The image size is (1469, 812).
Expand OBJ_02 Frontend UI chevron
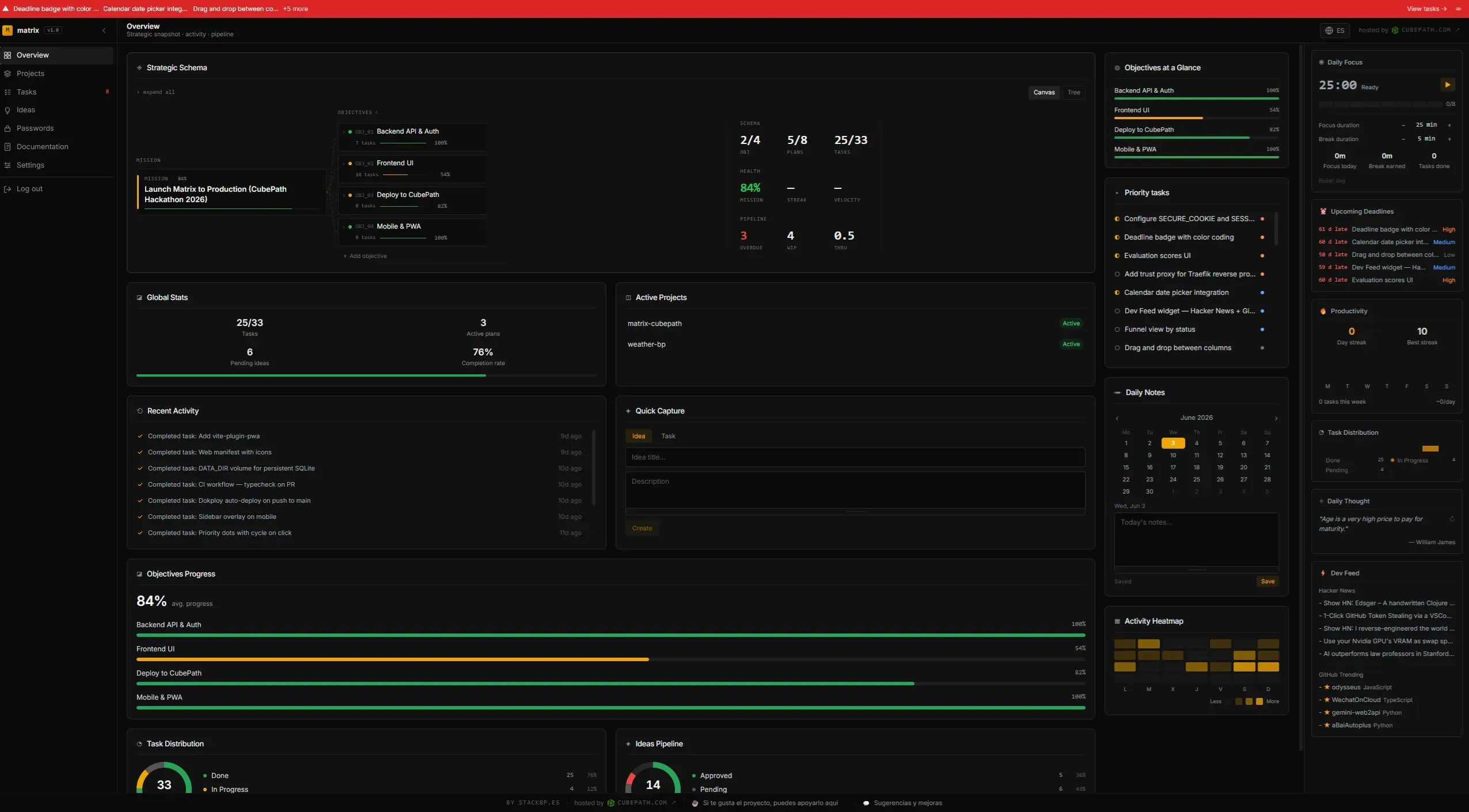coord(344,164)
